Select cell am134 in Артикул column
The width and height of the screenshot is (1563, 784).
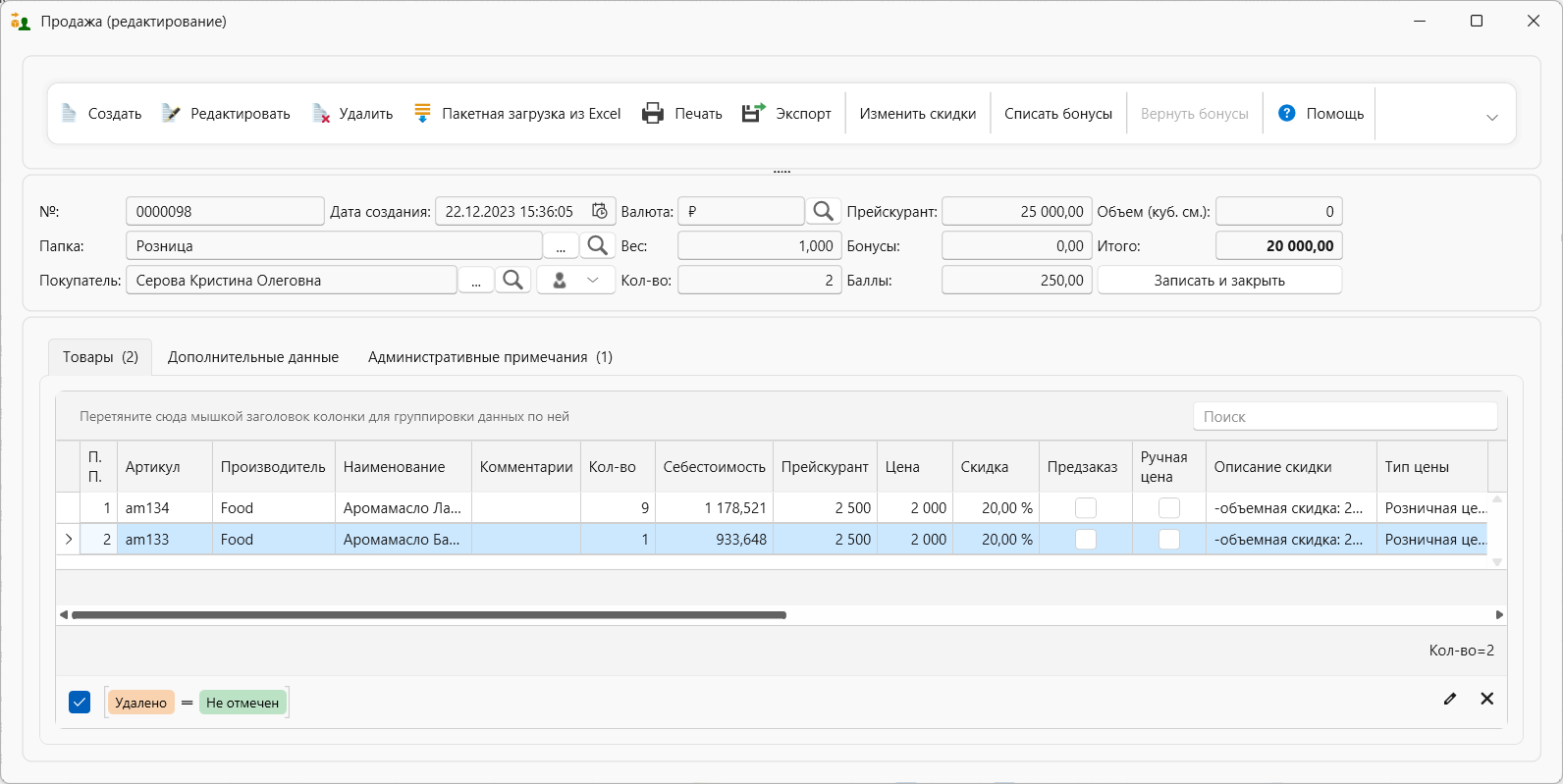pos(164,508)
